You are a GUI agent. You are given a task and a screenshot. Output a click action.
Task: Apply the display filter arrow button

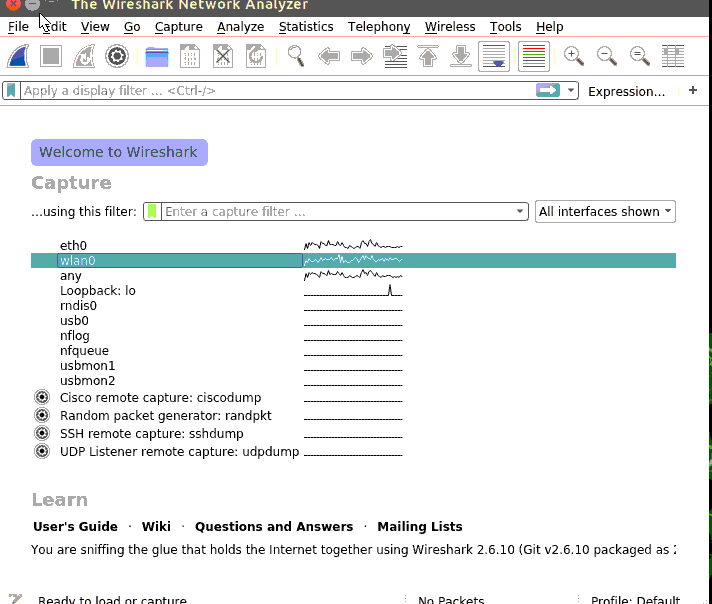(548, 90)
